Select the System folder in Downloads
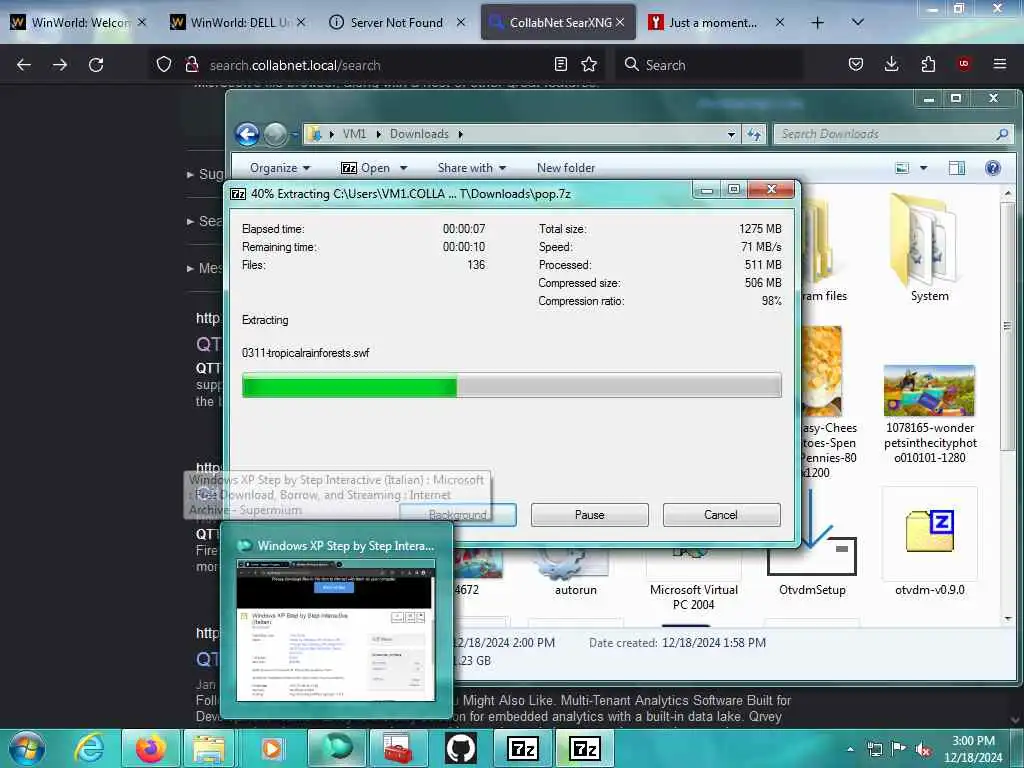The width and height of the screenshot is (1024, 768). click(929, 247)
